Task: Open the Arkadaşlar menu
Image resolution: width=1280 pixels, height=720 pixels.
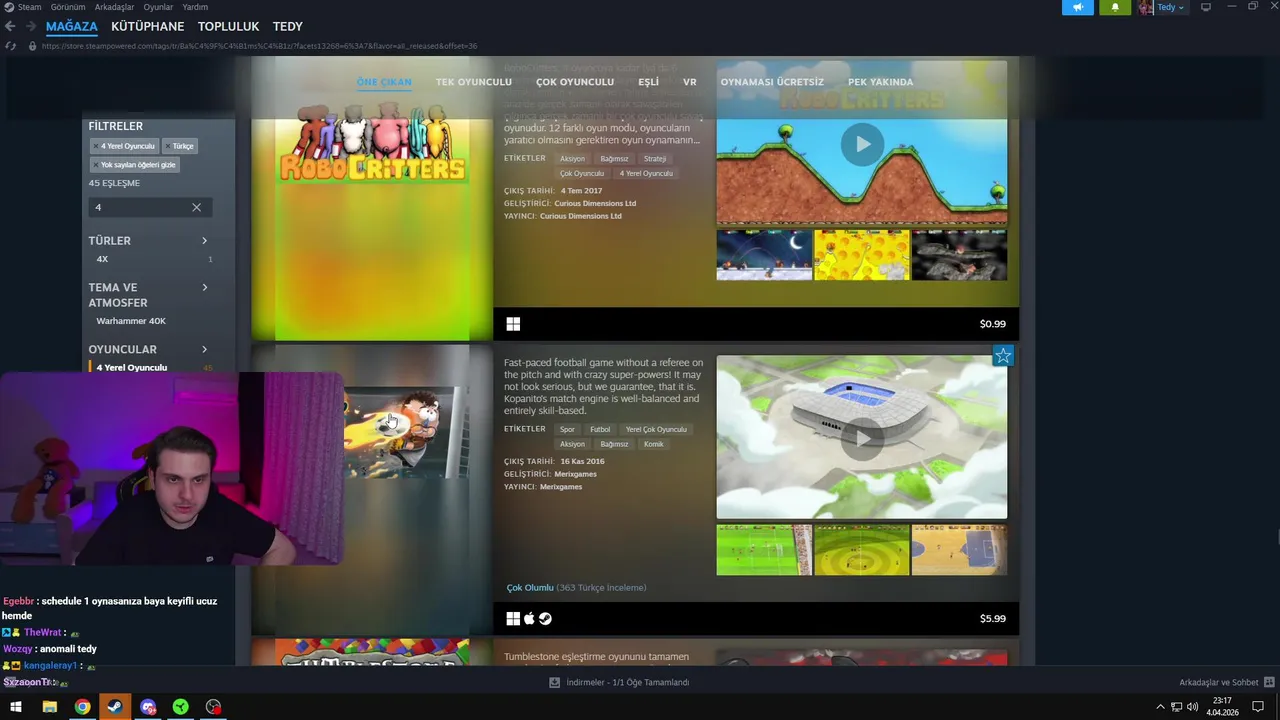Action: click(114, 7)
